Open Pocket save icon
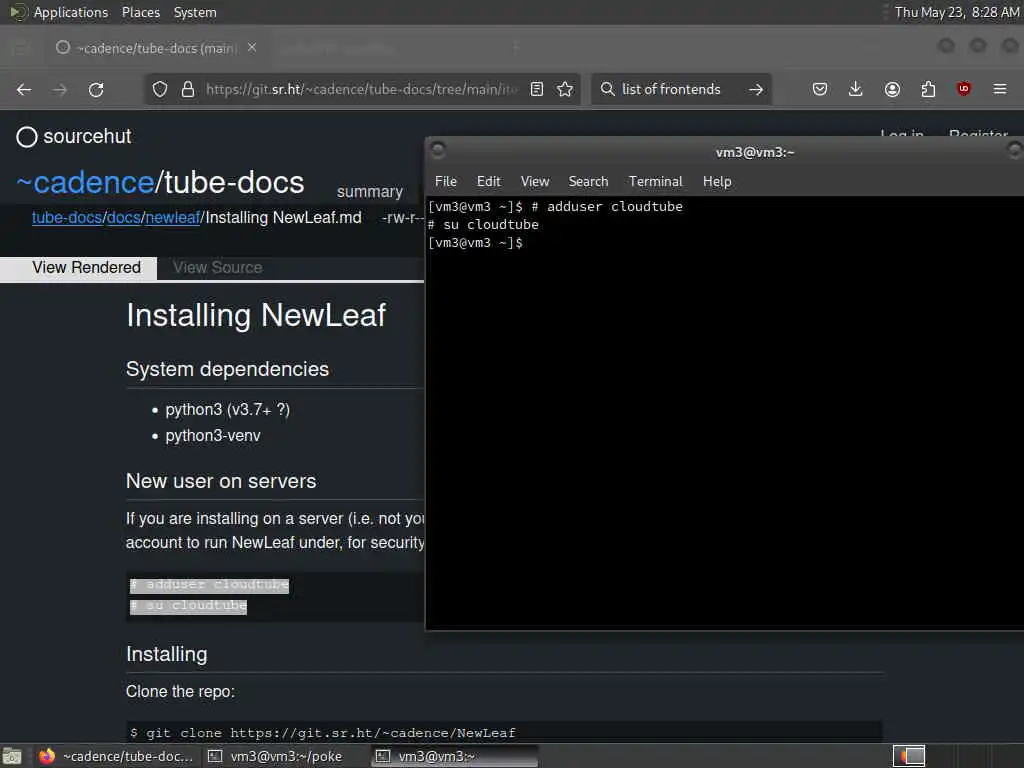Image resolution: width=1024 pixels, height=768 pixels. [820, 89]
